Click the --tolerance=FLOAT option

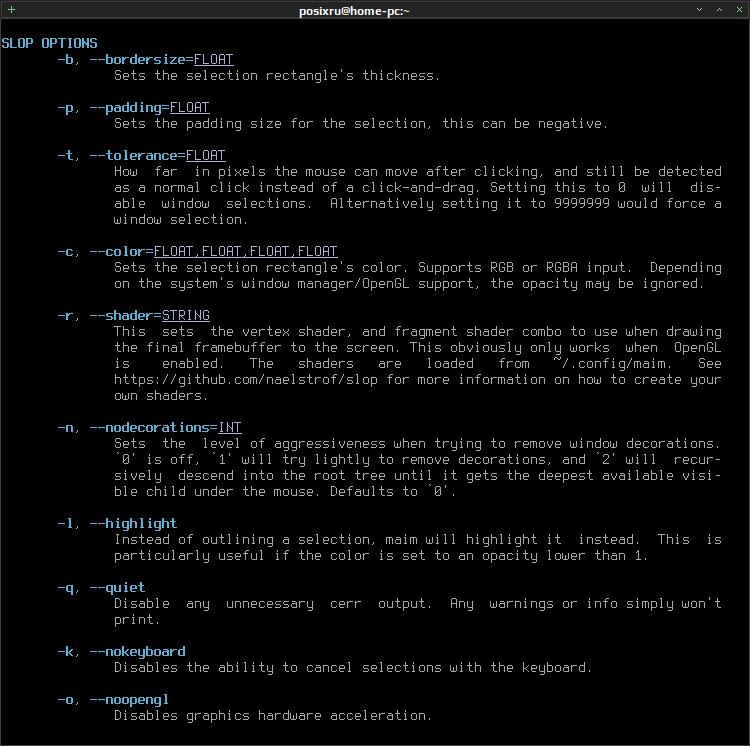(157, 155)
